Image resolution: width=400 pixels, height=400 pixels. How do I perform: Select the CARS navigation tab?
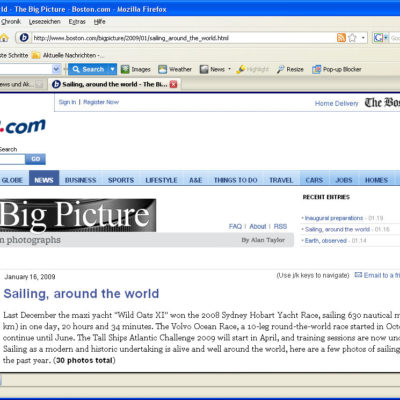tap(314, 180)
